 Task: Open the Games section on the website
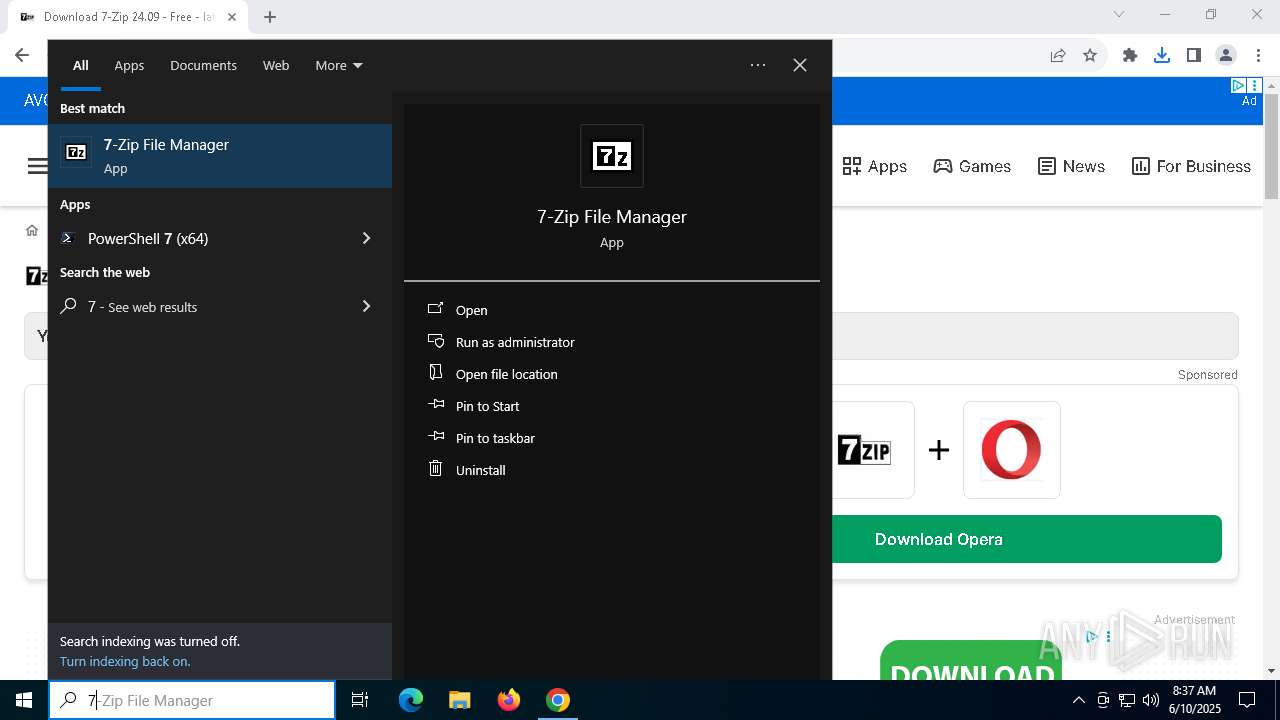click(x=972, y=166)
